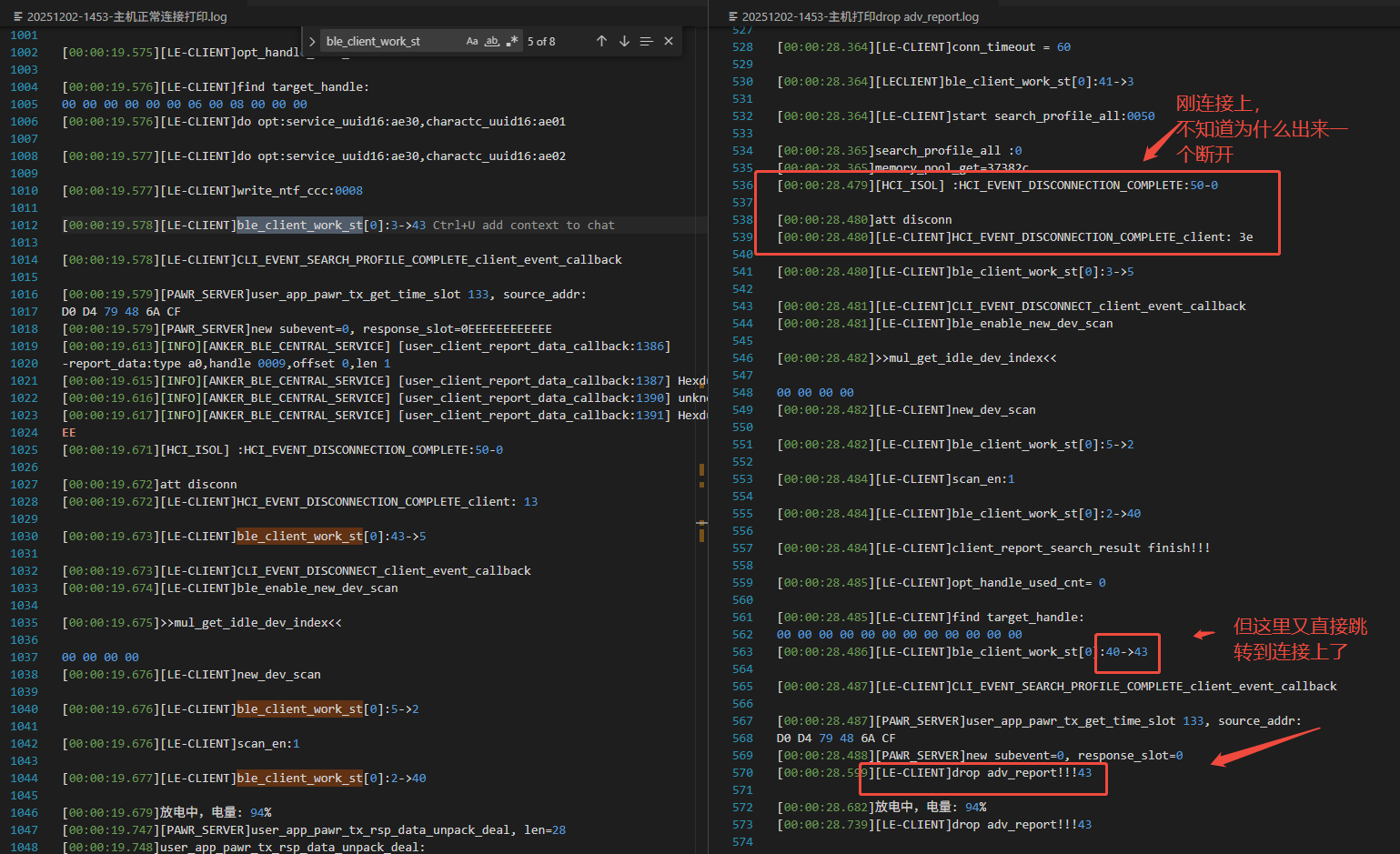Go to previous match arrow
This screenshot has width=1400, height=854.
(601, 41)
